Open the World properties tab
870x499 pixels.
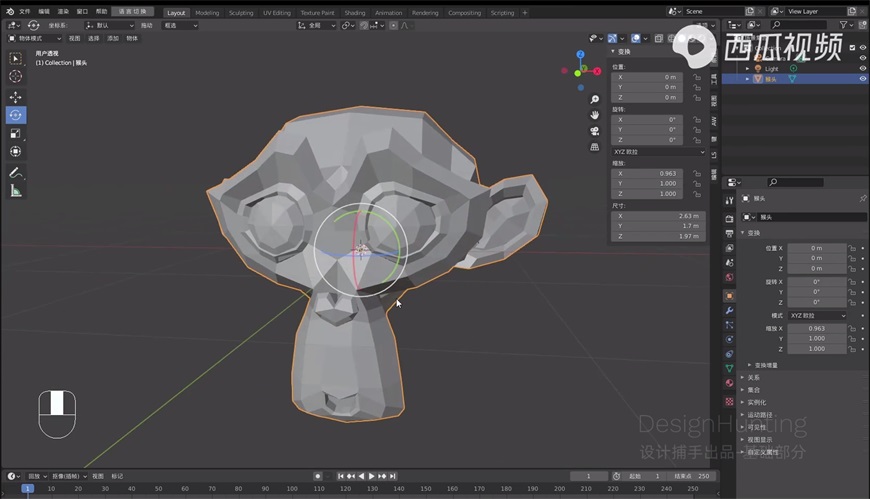[729, 277]
